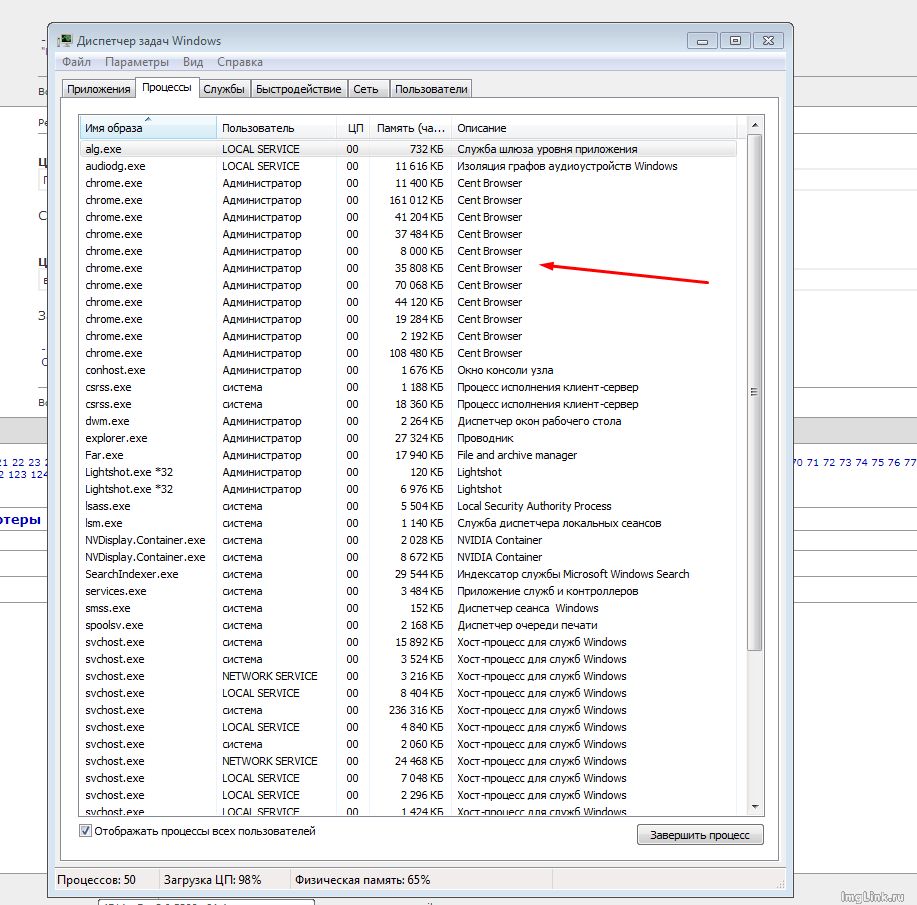This screenshot has height=905, width=917.
Task: Click the Завершить процесс button
Action: click(x=700, y=835)
